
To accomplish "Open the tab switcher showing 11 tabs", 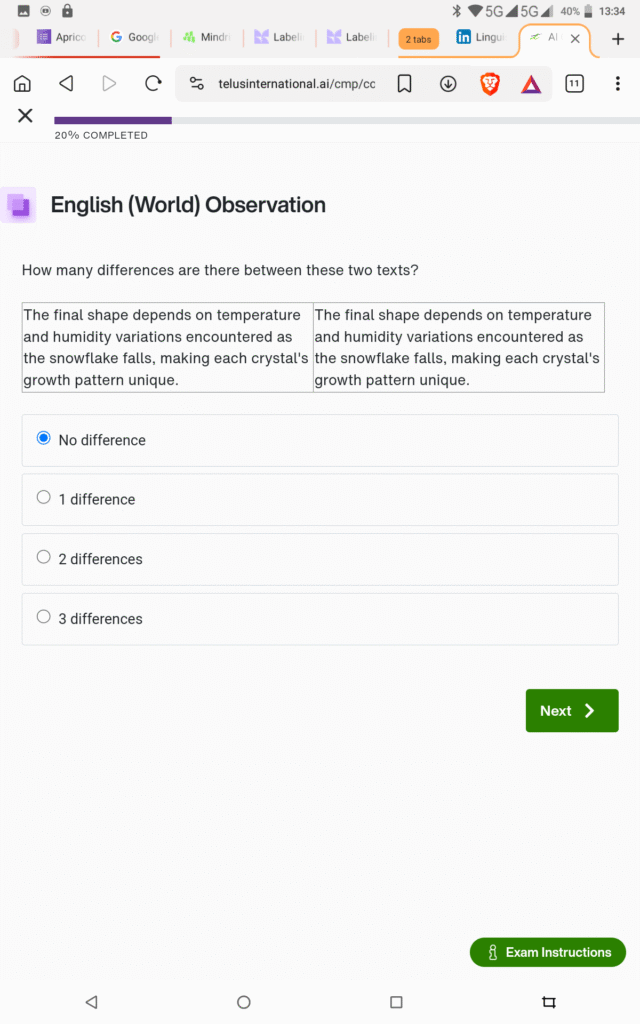I will [x=574, y=84].
